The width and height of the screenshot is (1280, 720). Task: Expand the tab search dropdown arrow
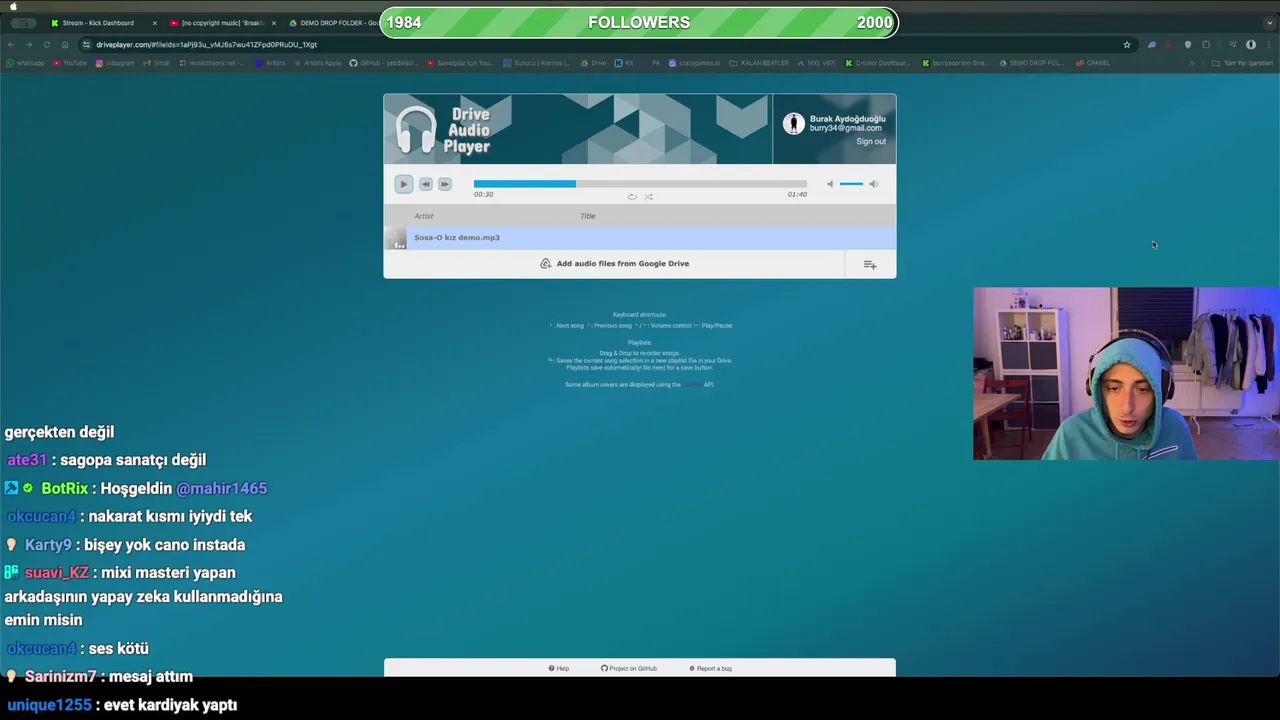pos(1268,23)
